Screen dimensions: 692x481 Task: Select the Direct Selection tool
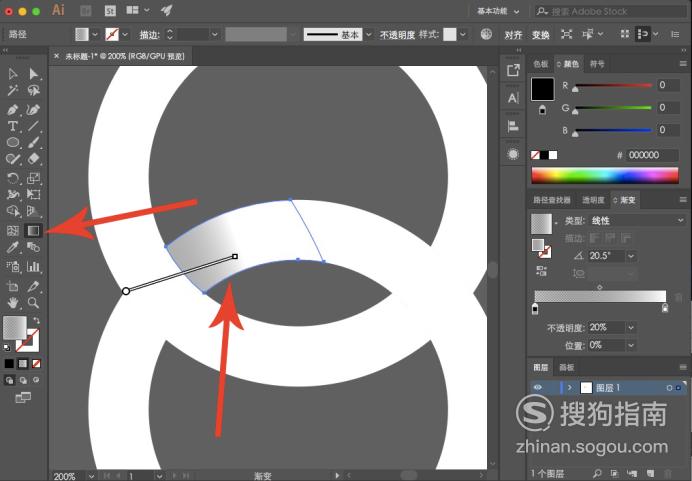pyautogui.click(x=34, y=74)
